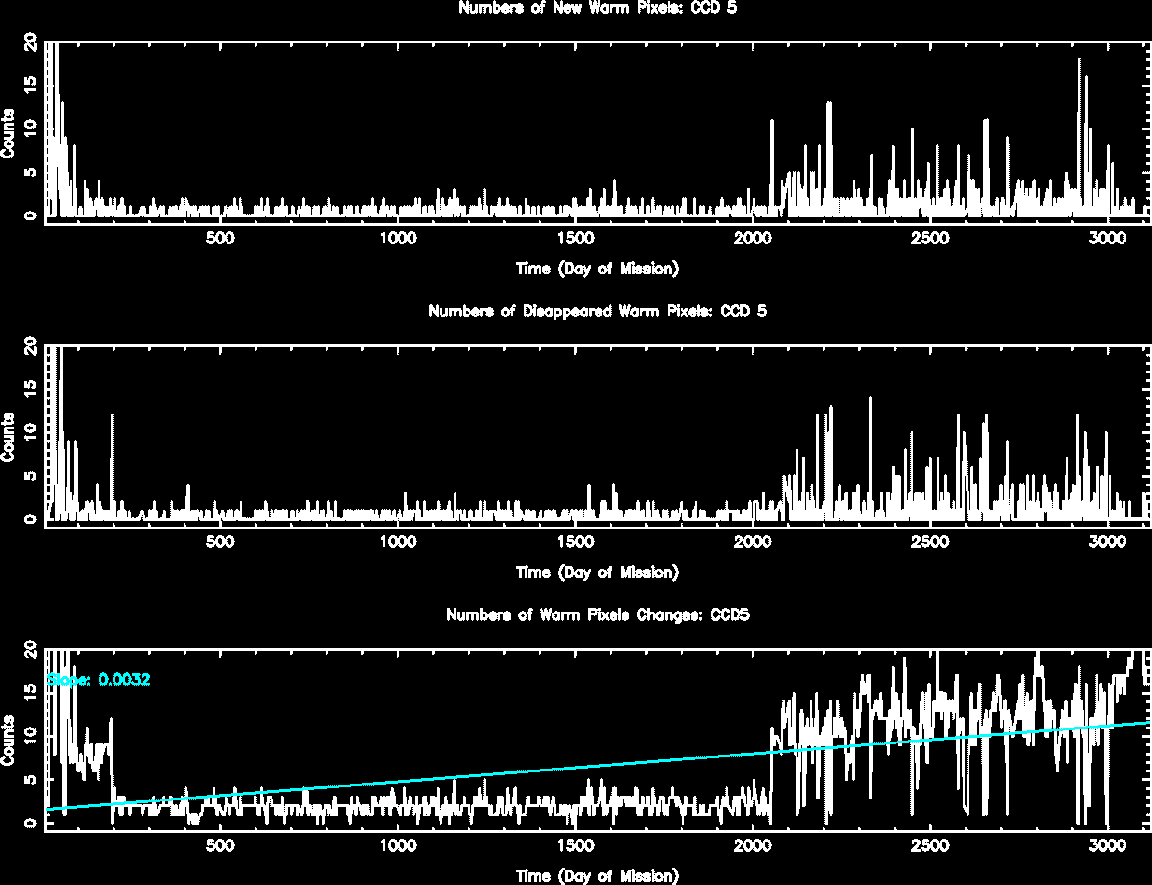The image size is (1152, 885).
Task: Click the 2500 tick label on top plot x-axis
Action: pos(930,238)
